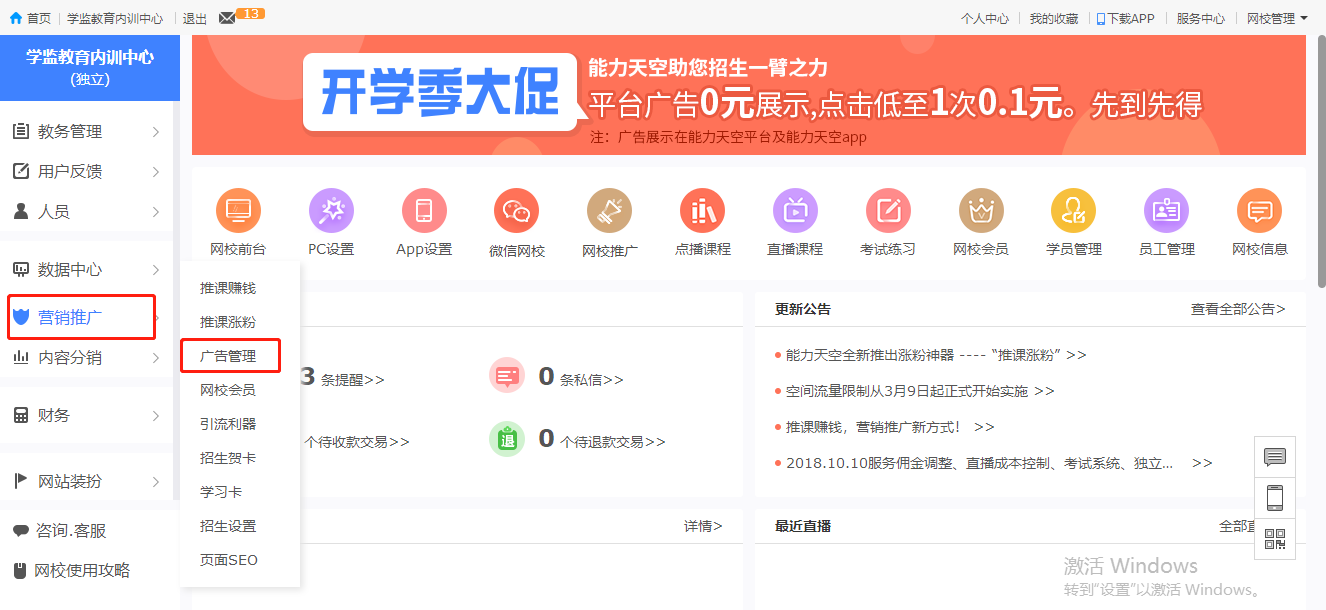The image size is (1326, 610).
Task: Open the 网校管理 dropdown in top bar
Action: coord(1277,18)
